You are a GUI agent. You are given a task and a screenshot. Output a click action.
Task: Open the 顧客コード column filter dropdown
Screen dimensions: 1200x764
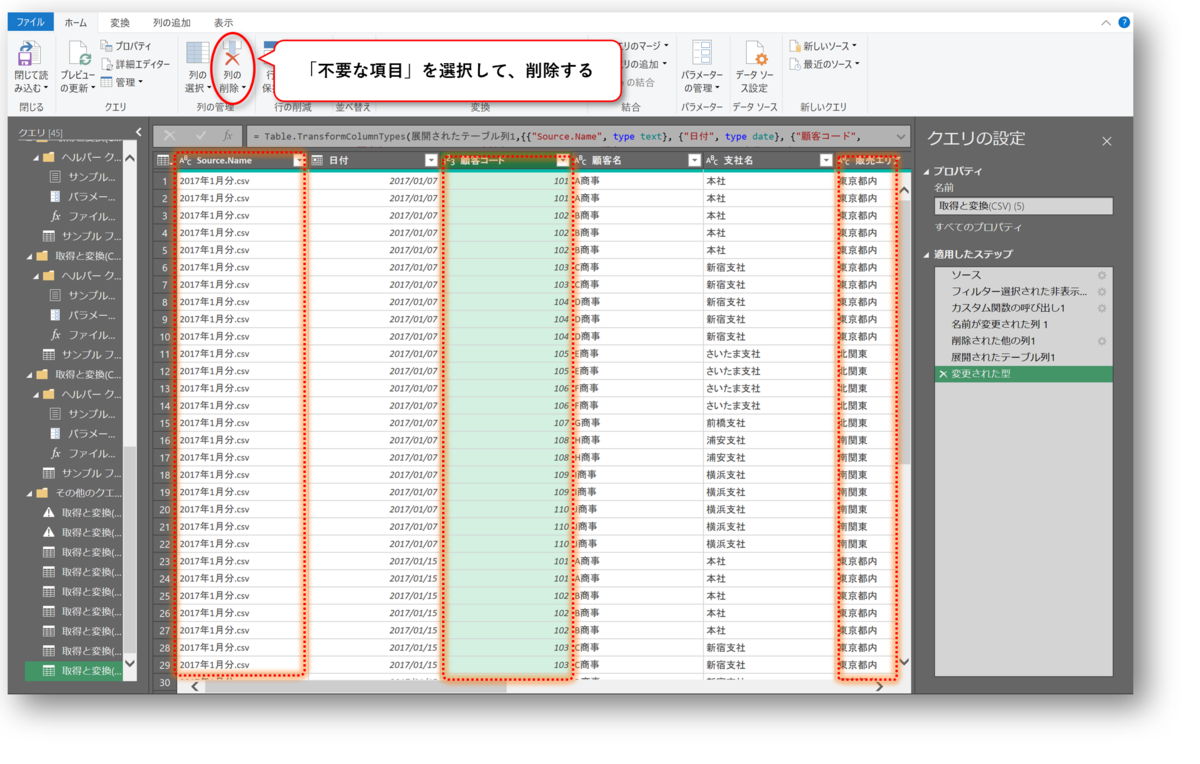(565, 161)
